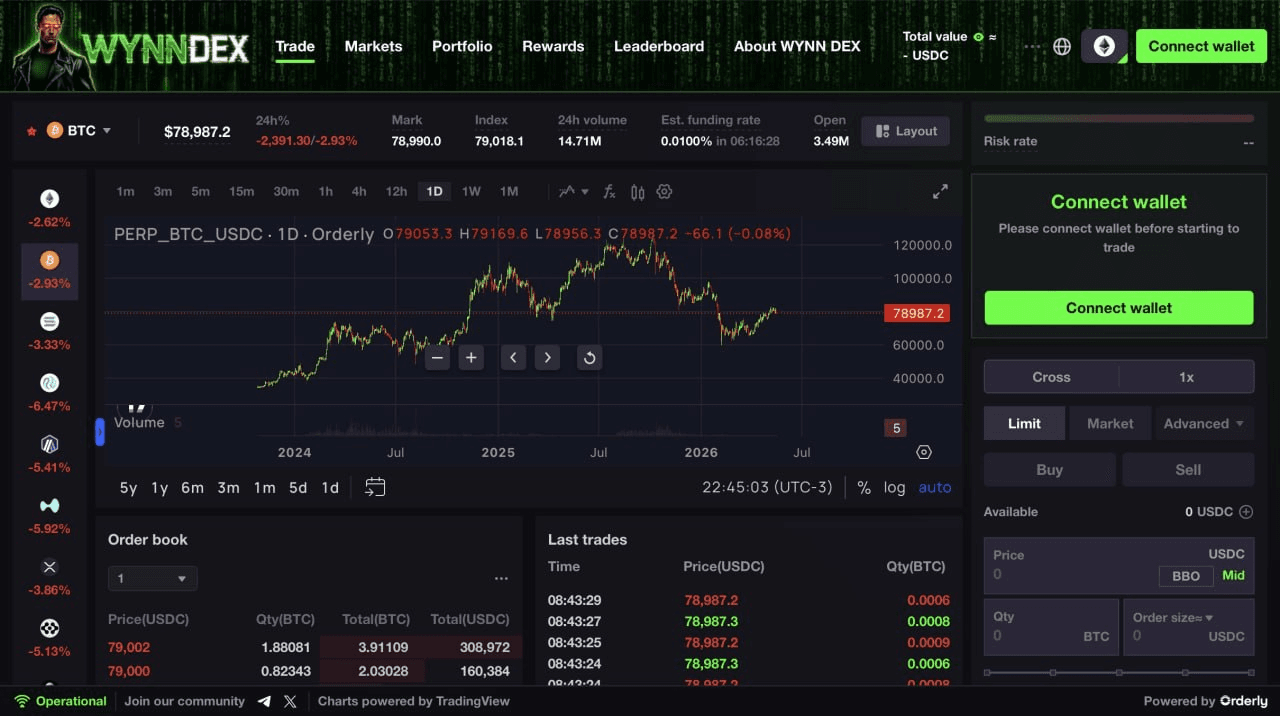The width and height of the screenshot is (1280, 716).
Task: Open the language globe icon
Action: coord(1062,46)
